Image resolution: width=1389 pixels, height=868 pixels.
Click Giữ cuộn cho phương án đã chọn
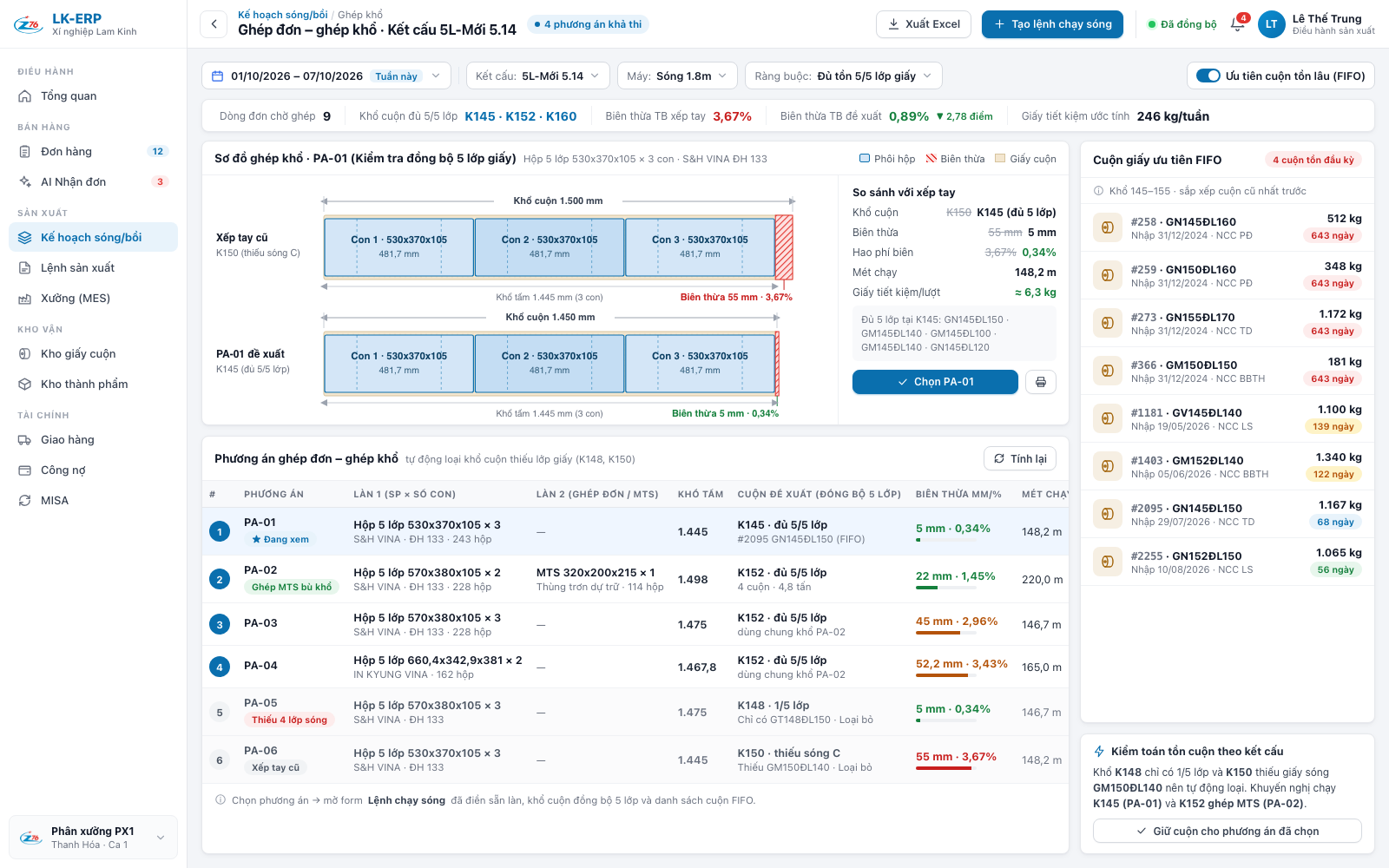(1228, 831)
